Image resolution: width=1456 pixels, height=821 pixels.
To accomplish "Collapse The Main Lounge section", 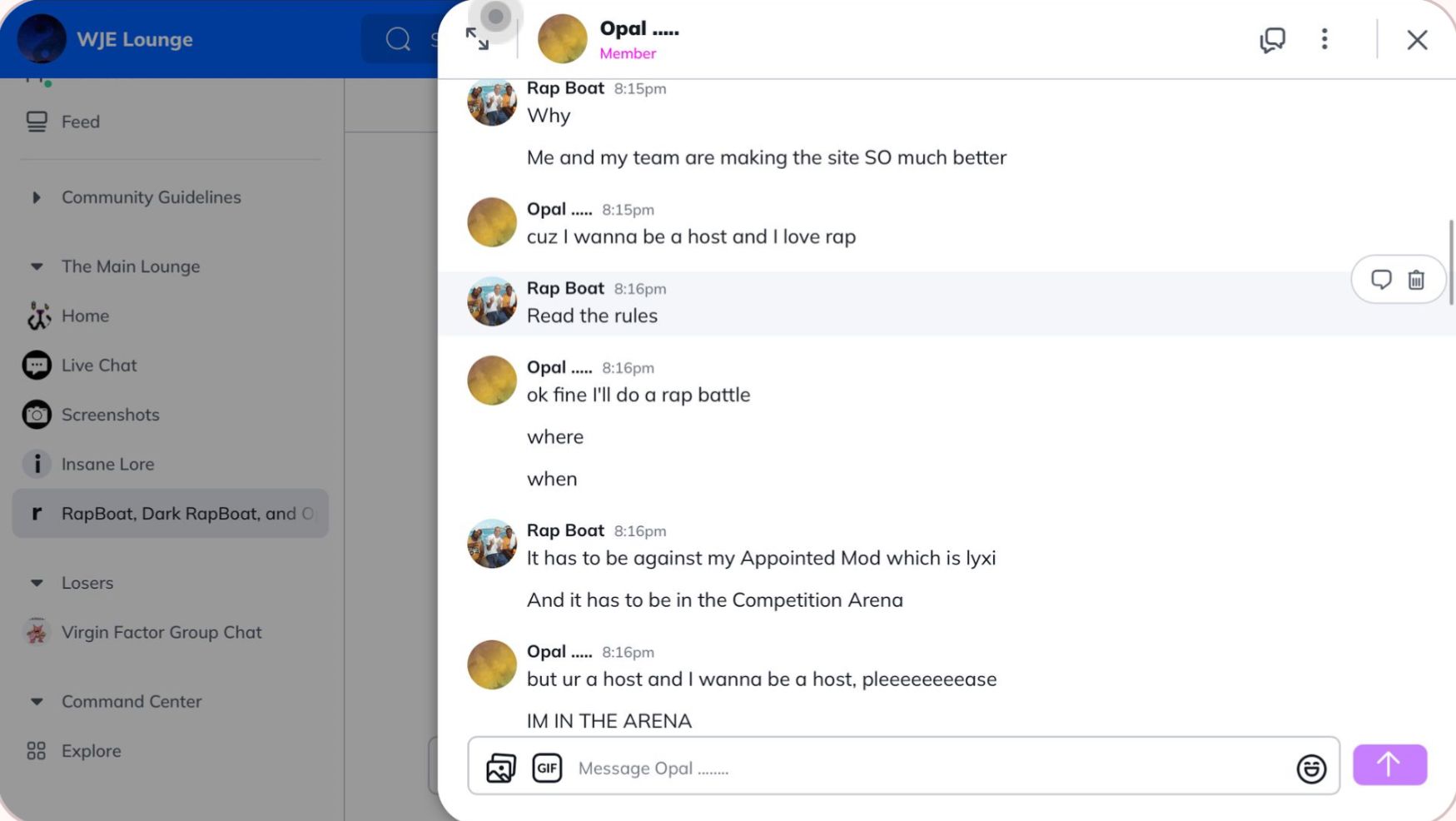I will [37, 266].
